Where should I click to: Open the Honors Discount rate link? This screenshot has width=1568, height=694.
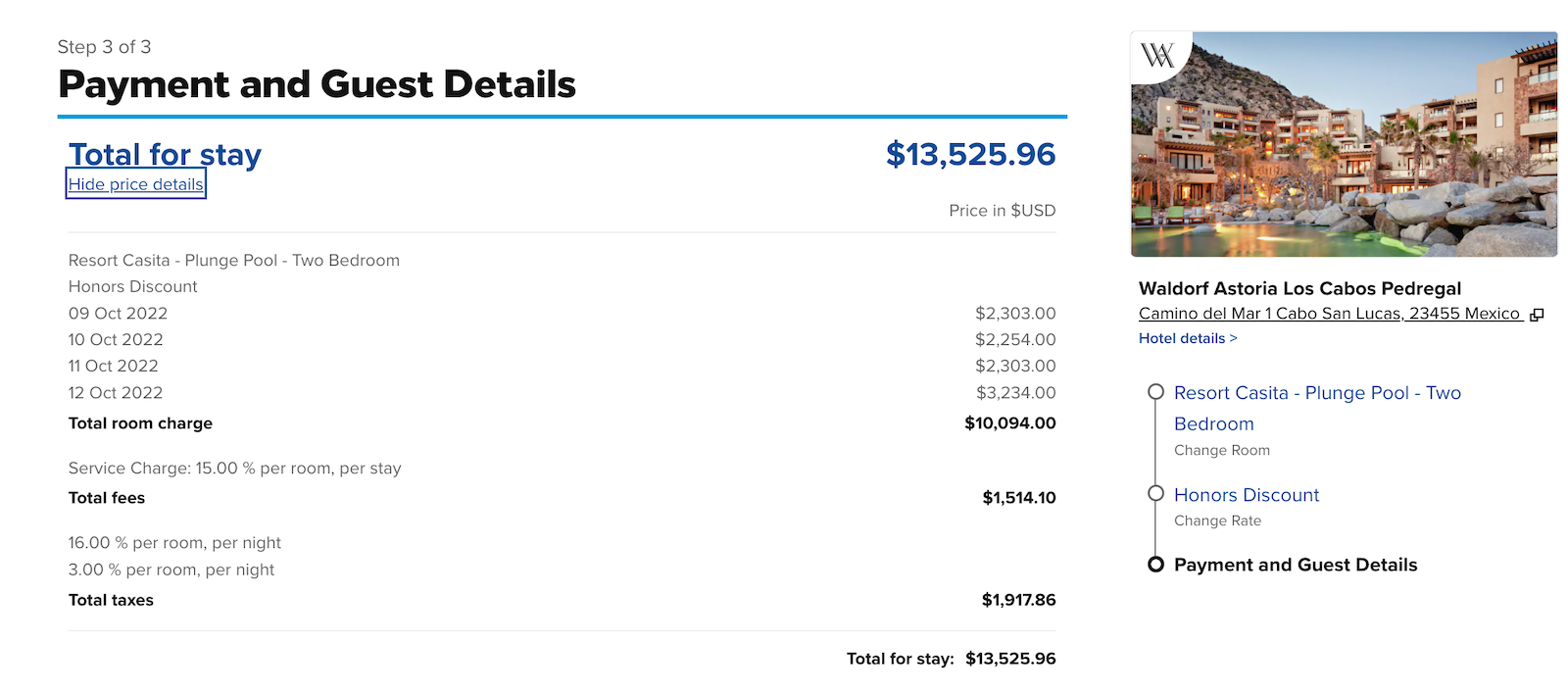(1247, 495)
